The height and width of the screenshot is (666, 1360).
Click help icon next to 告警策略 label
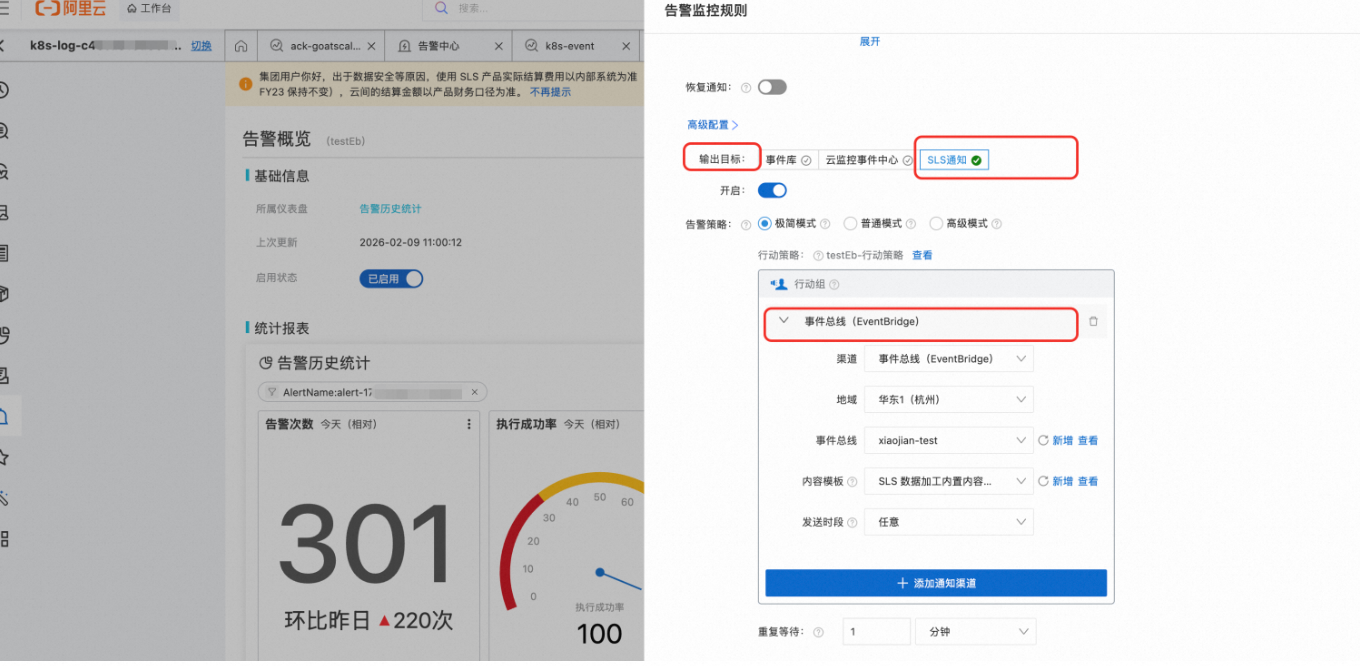pos(745,224)
